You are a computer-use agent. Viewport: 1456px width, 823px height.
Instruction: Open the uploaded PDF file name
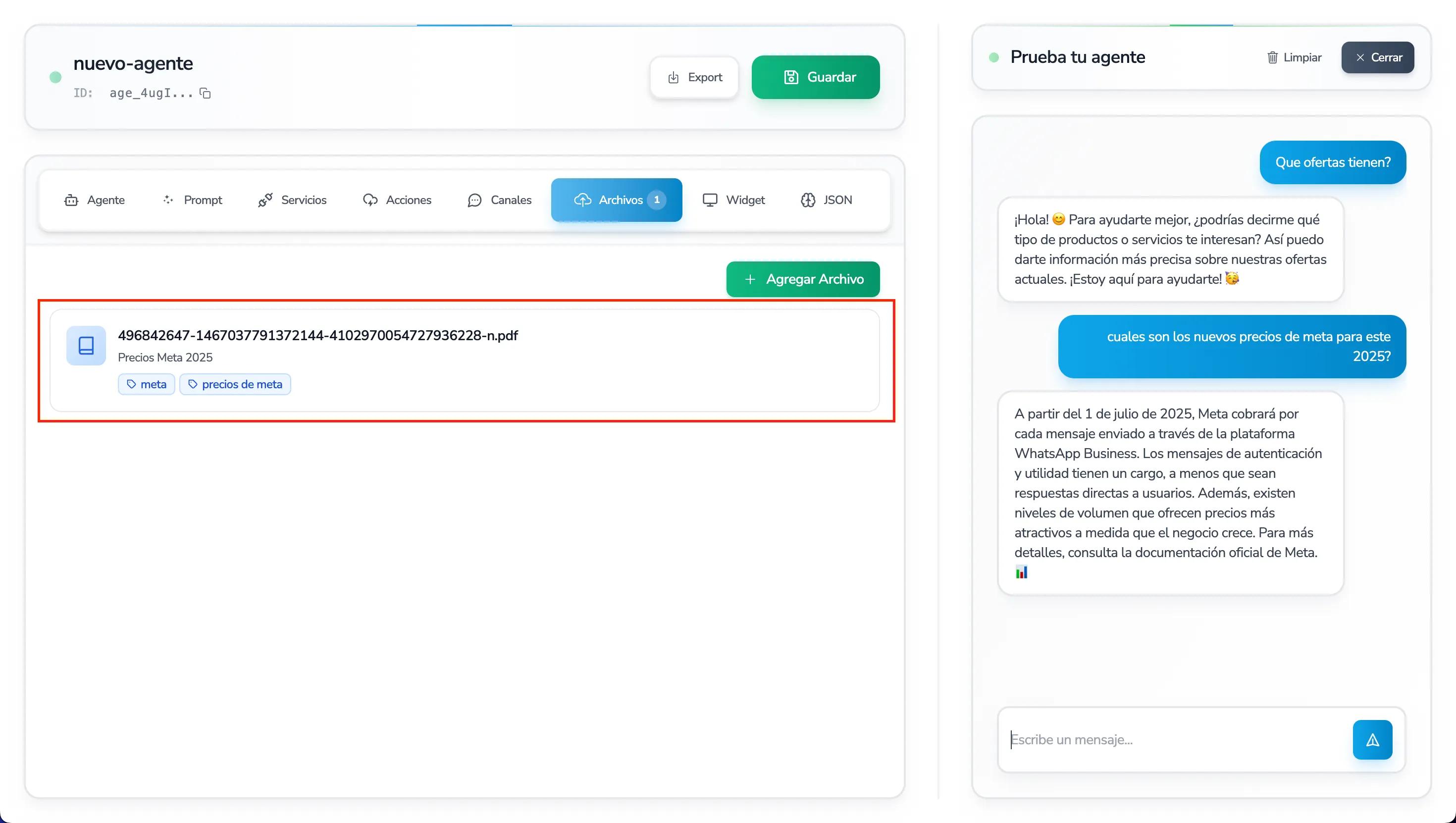pos(317,335)
